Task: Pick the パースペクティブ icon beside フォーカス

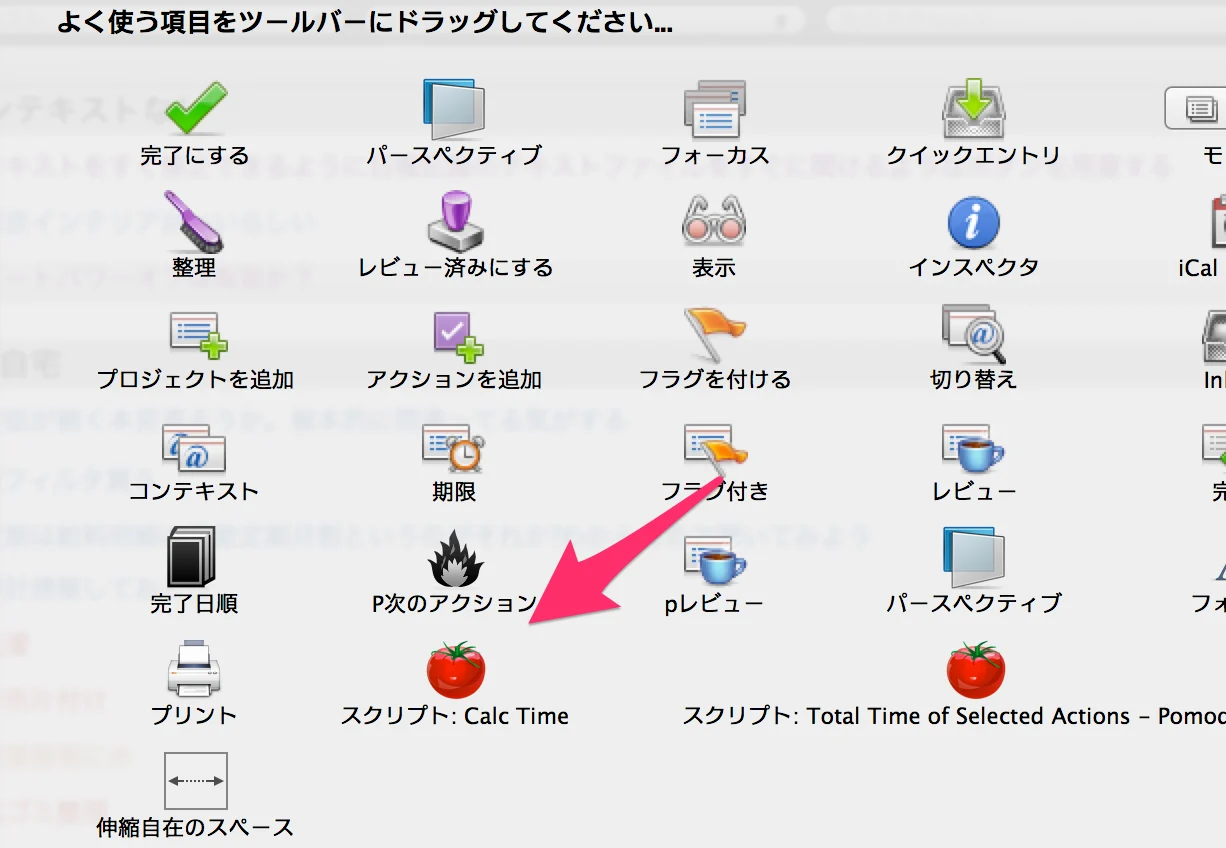Action: pyautogui.click(x=454, y=109)
